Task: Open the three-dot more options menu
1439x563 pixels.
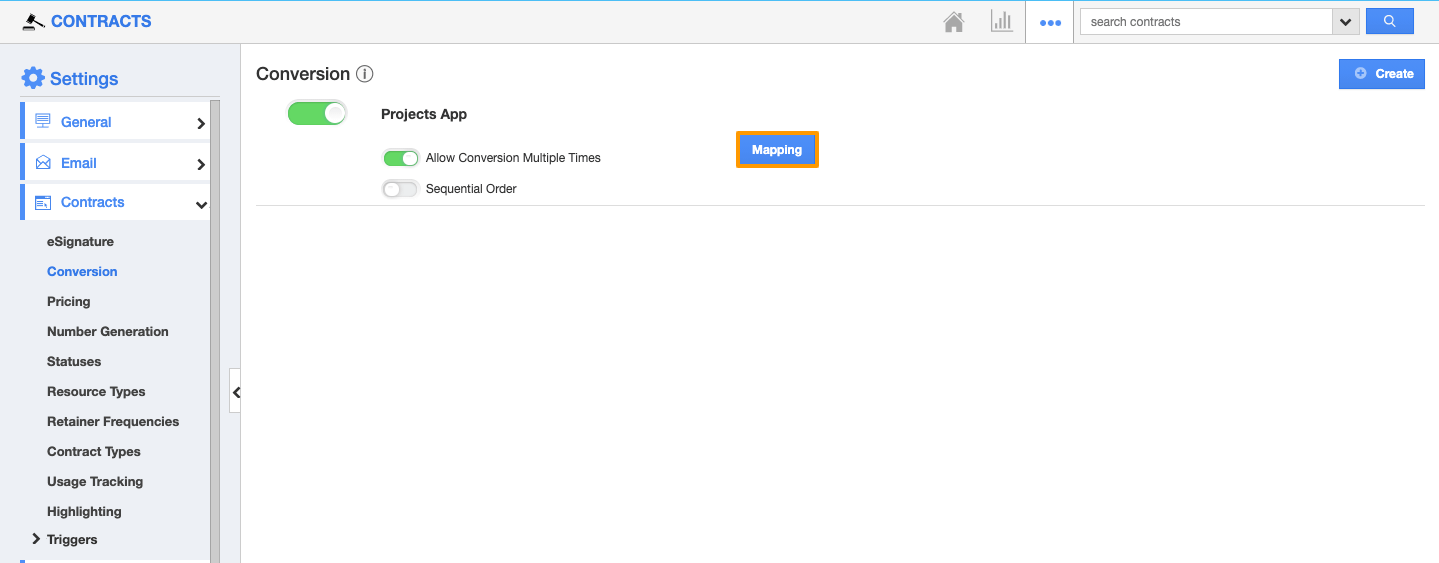Action: 1050,22
